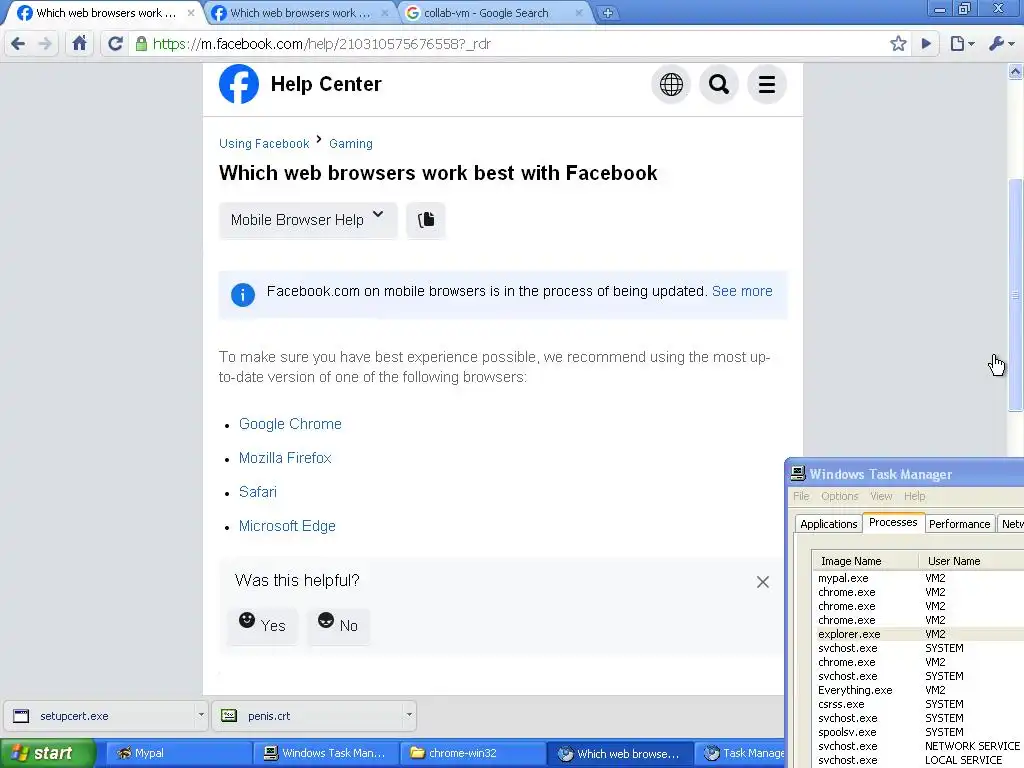The image size is (1024, 768).
Task: Switch to Performance tab in Task Manager
Action: [959, 524]
